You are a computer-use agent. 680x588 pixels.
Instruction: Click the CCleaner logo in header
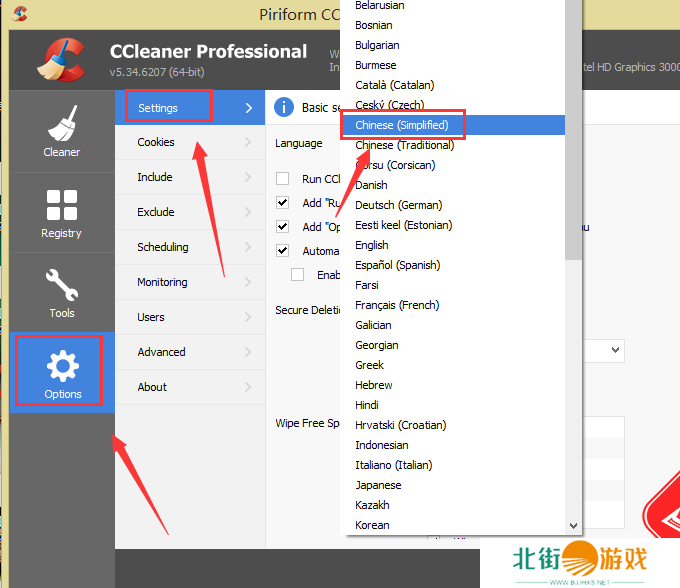(60, 59)
